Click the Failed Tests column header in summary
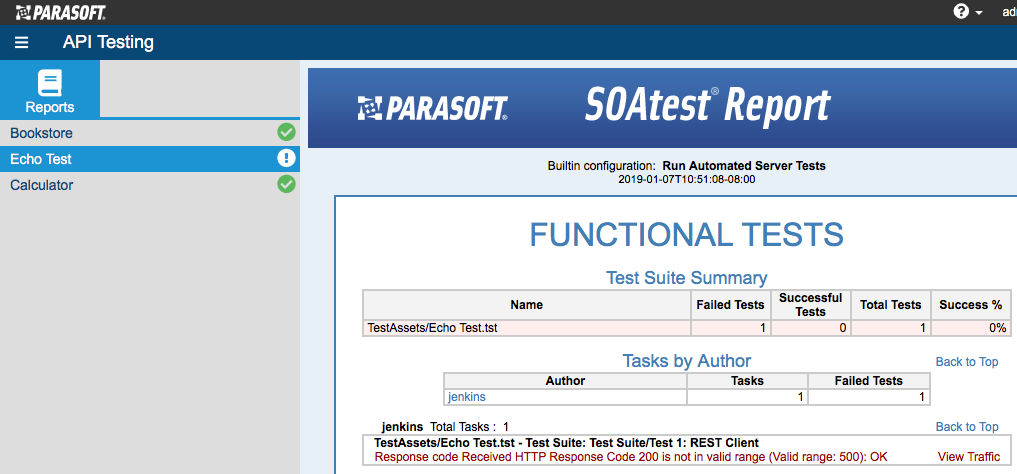 [731, 305]
